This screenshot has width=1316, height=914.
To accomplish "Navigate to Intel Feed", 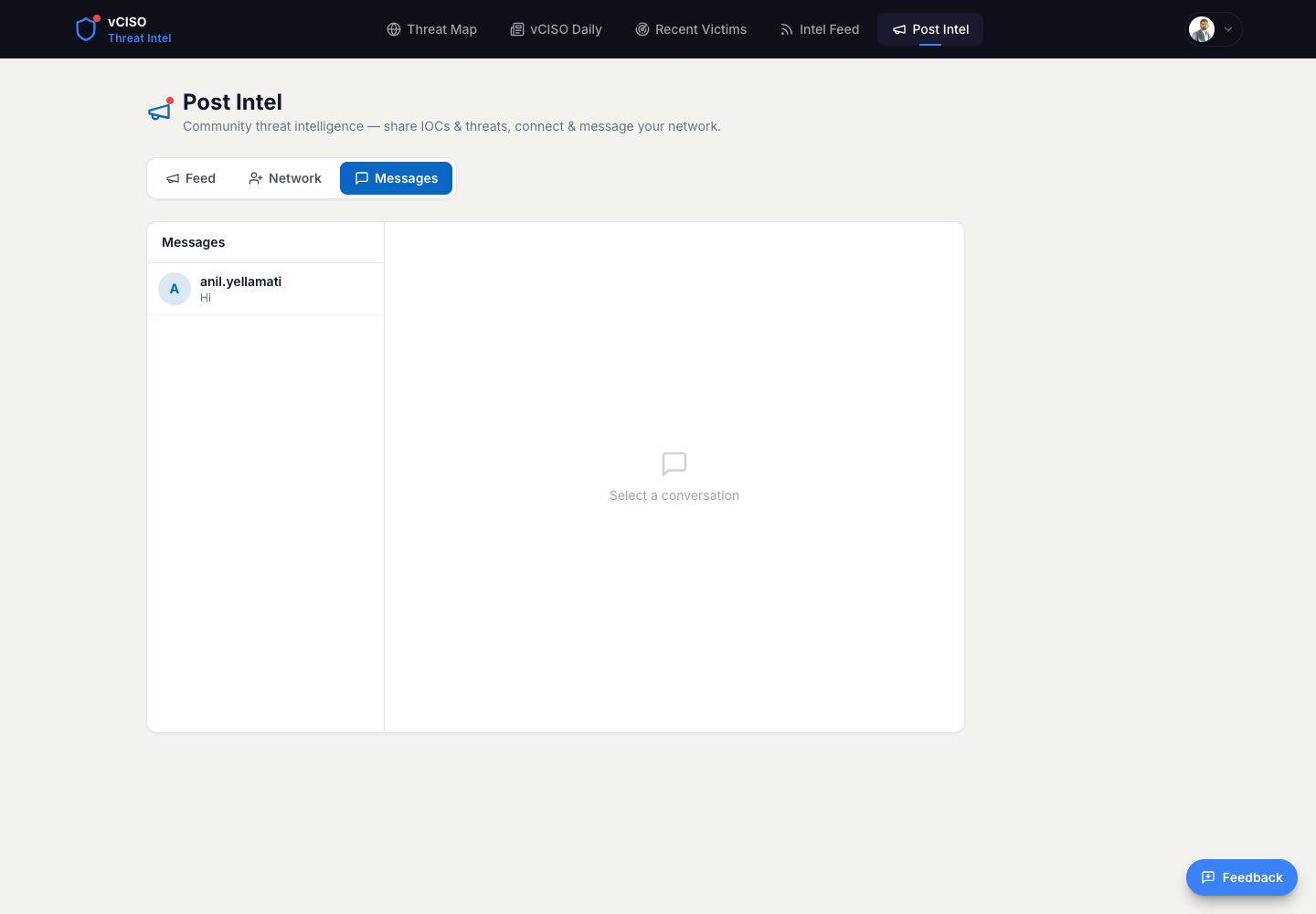I will tap(820, 29).
